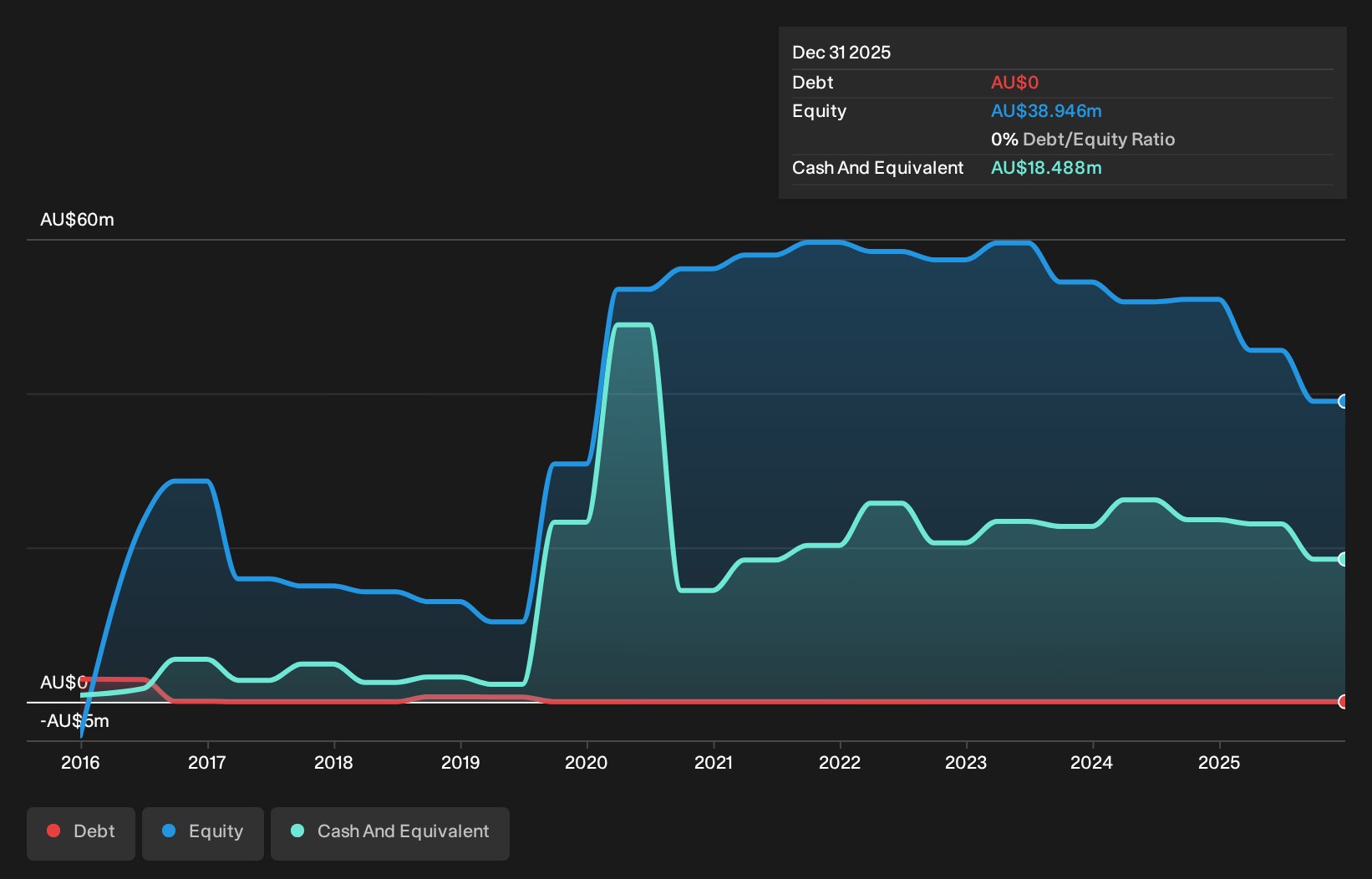This screenshot has height=879, width=1372.
Task: Click the 2017 x-axis label
Action: [x=206, y=762]
